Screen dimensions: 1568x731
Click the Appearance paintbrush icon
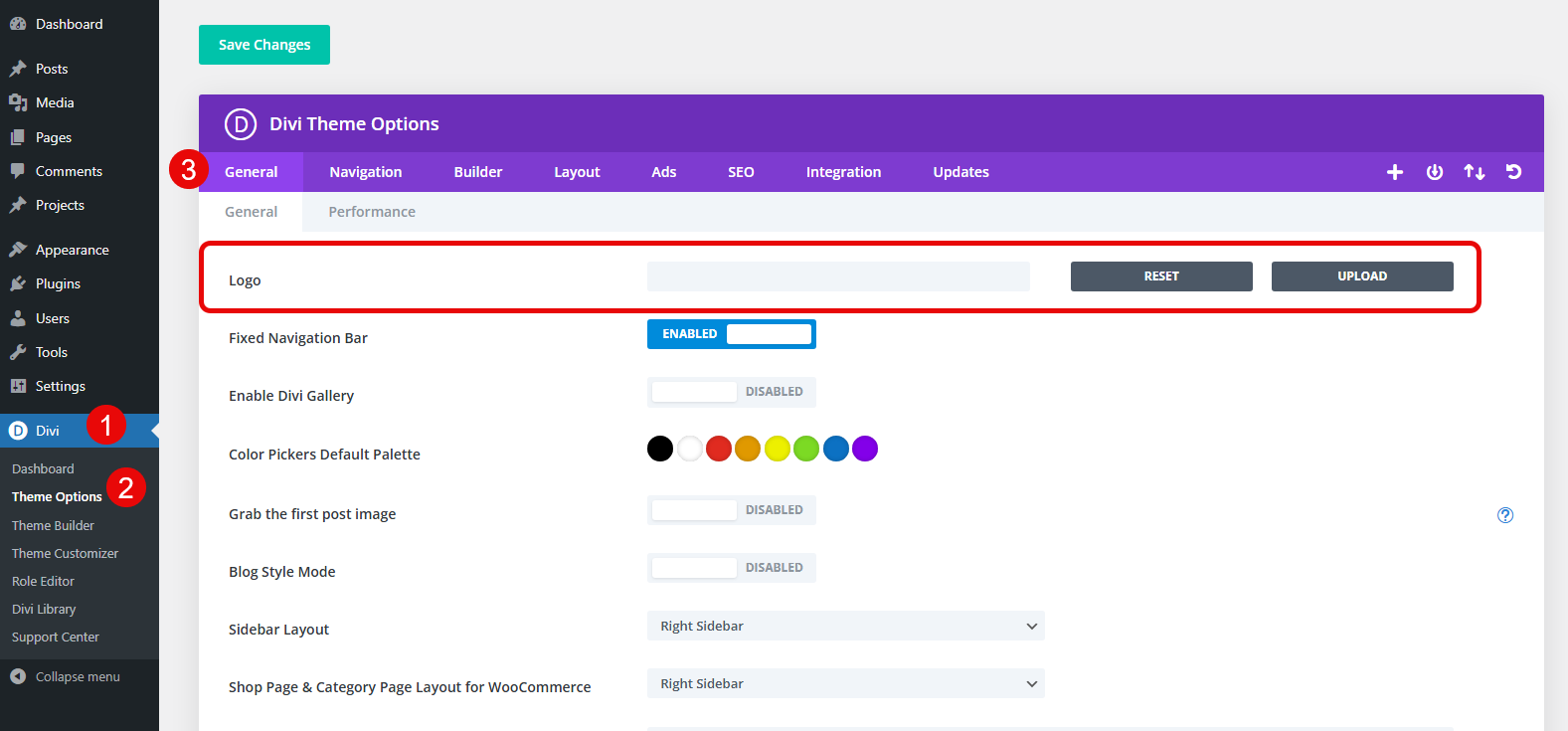18,250
